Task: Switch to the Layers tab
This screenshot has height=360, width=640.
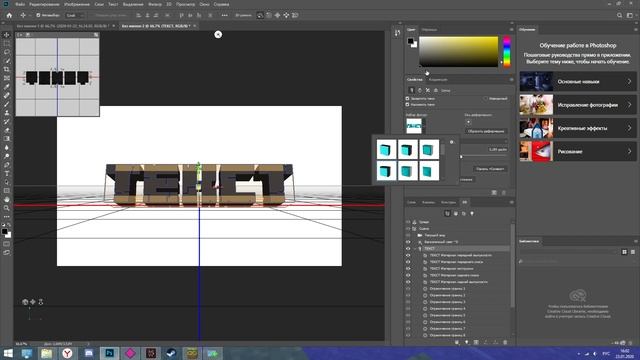Action: pyautogui.click(x=411, y=202)
